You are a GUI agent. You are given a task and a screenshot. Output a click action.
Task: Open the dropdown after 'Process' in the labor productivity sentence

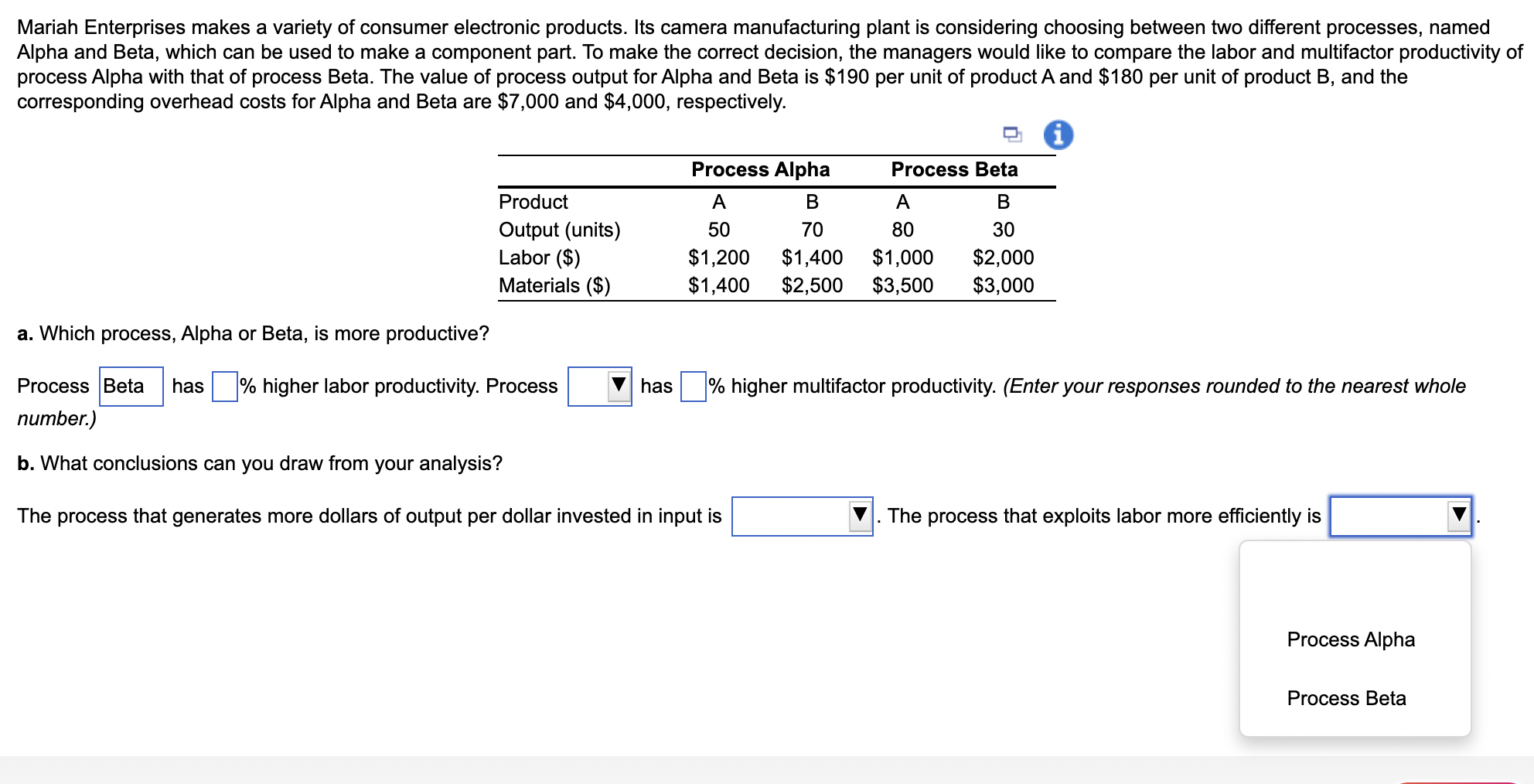pyautogui.click(x=600, y=385)
